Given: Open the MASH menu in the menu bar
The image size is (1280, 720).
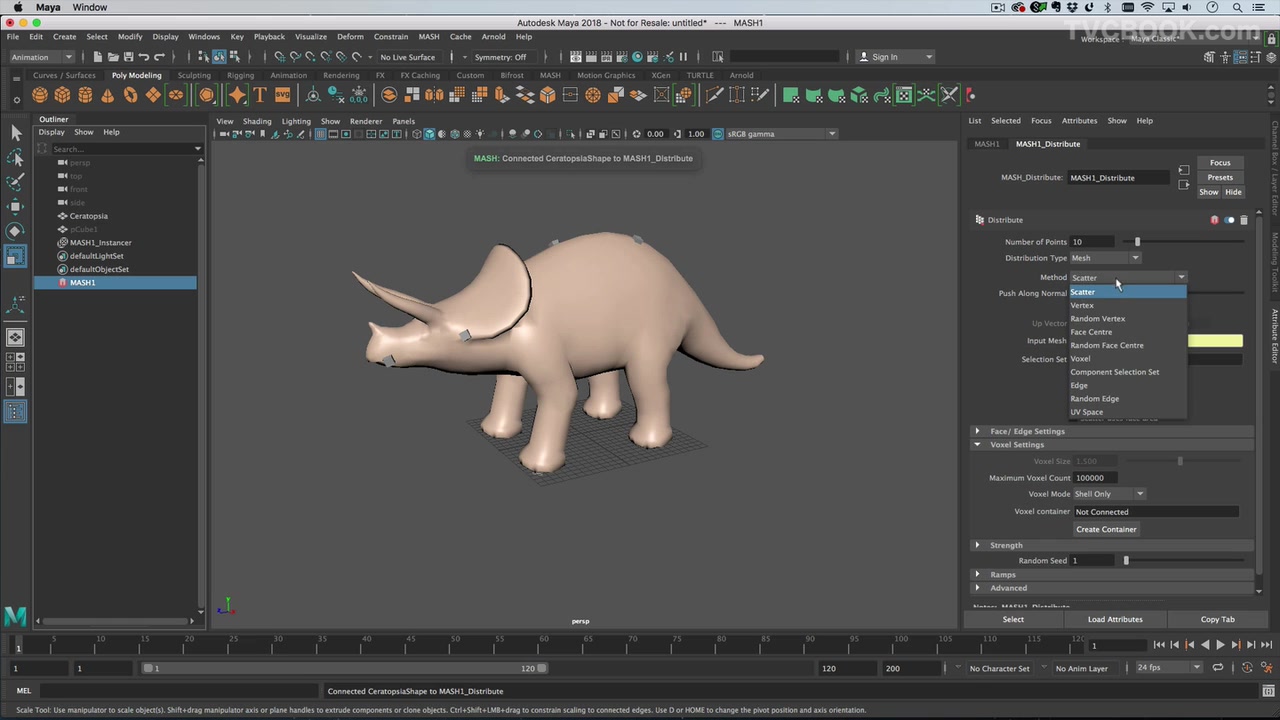Looking at the screenshot, I should pyautogui.click(x=429, y=37).
